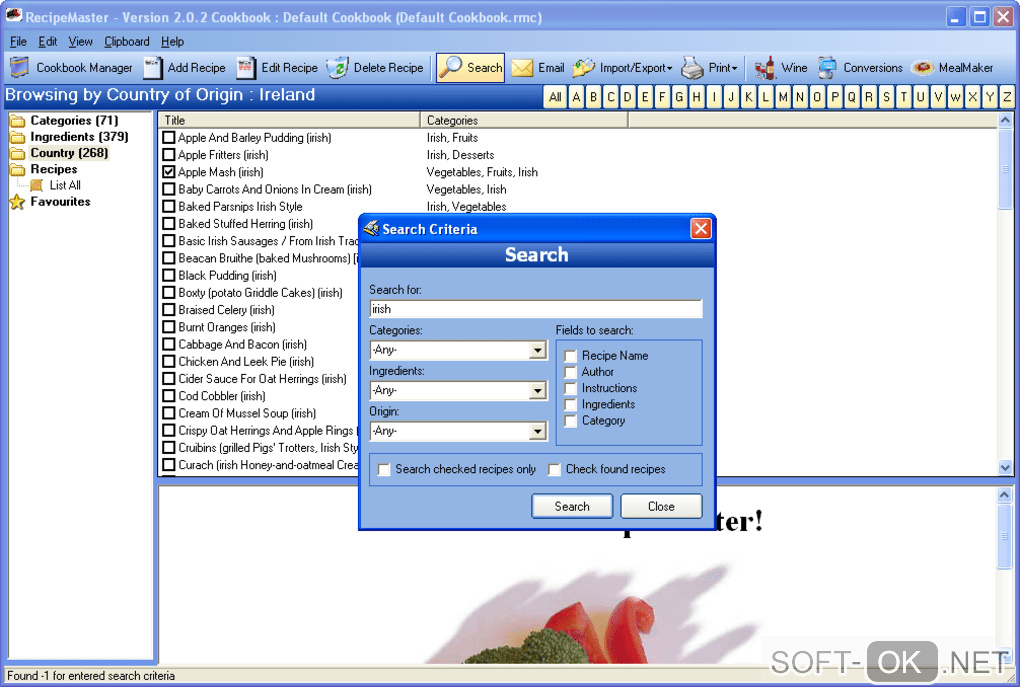Select the Chicken And Leek Pie recipe
The width and height of the screenshot is (1020, 687).
tap(246, 362)
